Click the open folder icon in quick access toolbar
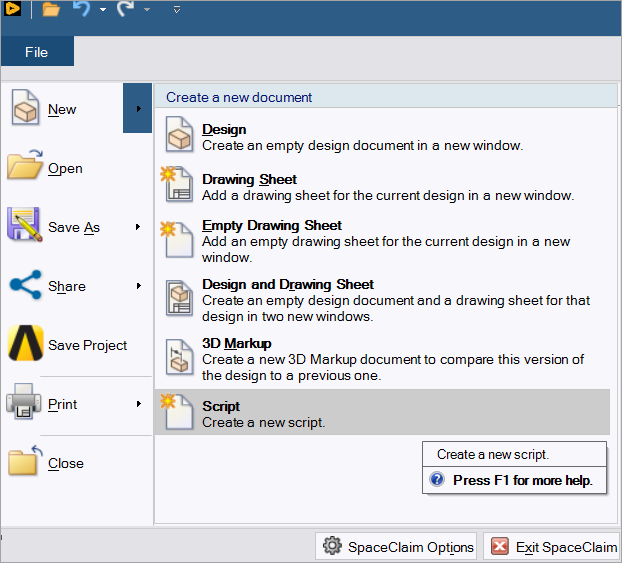The image size is (622, 563). (x=51, y=10)
